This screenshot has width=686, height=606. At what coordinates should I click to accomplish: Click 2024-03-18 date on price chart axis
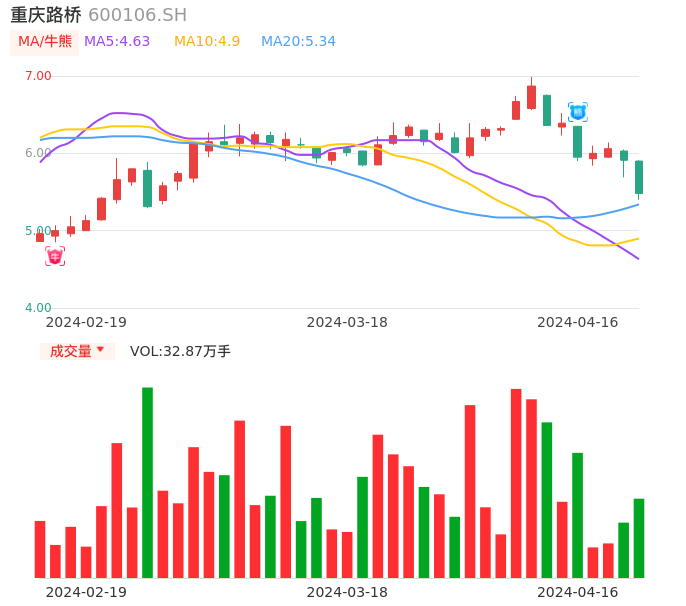(x=347, y=322)
